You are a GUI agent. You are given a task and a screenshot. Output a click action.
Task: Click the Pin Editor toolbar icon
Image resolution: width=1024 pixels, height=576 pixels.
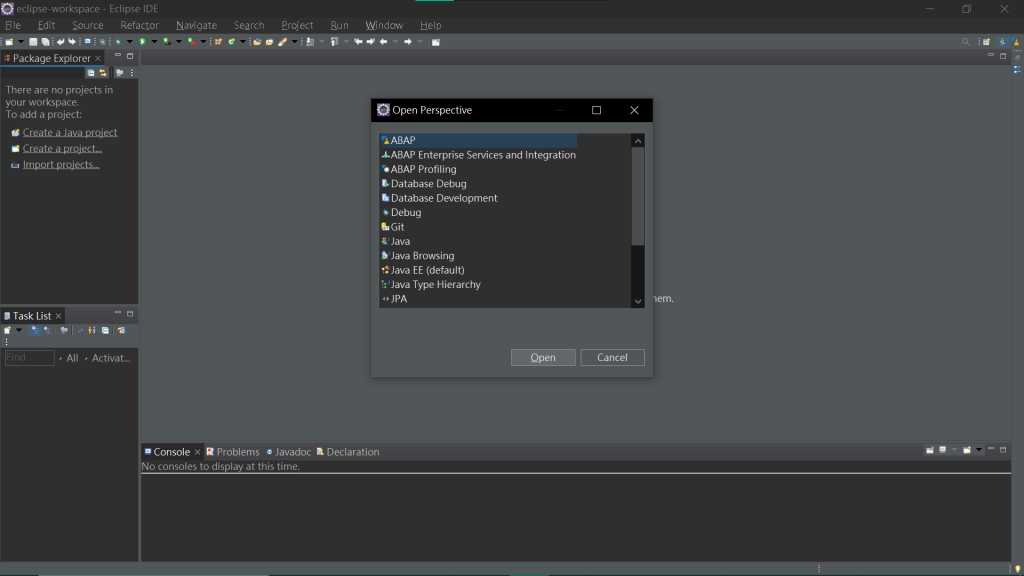click(x=436, y=42)
